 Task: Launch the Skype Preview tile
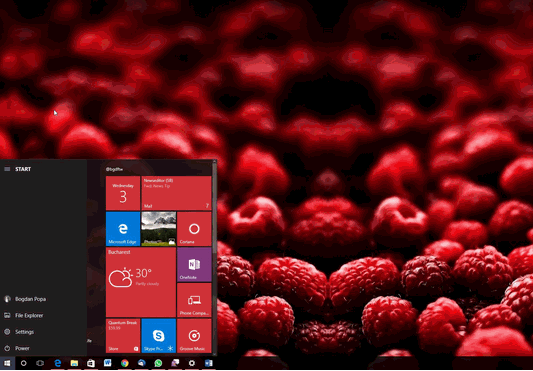coord(158,336)
